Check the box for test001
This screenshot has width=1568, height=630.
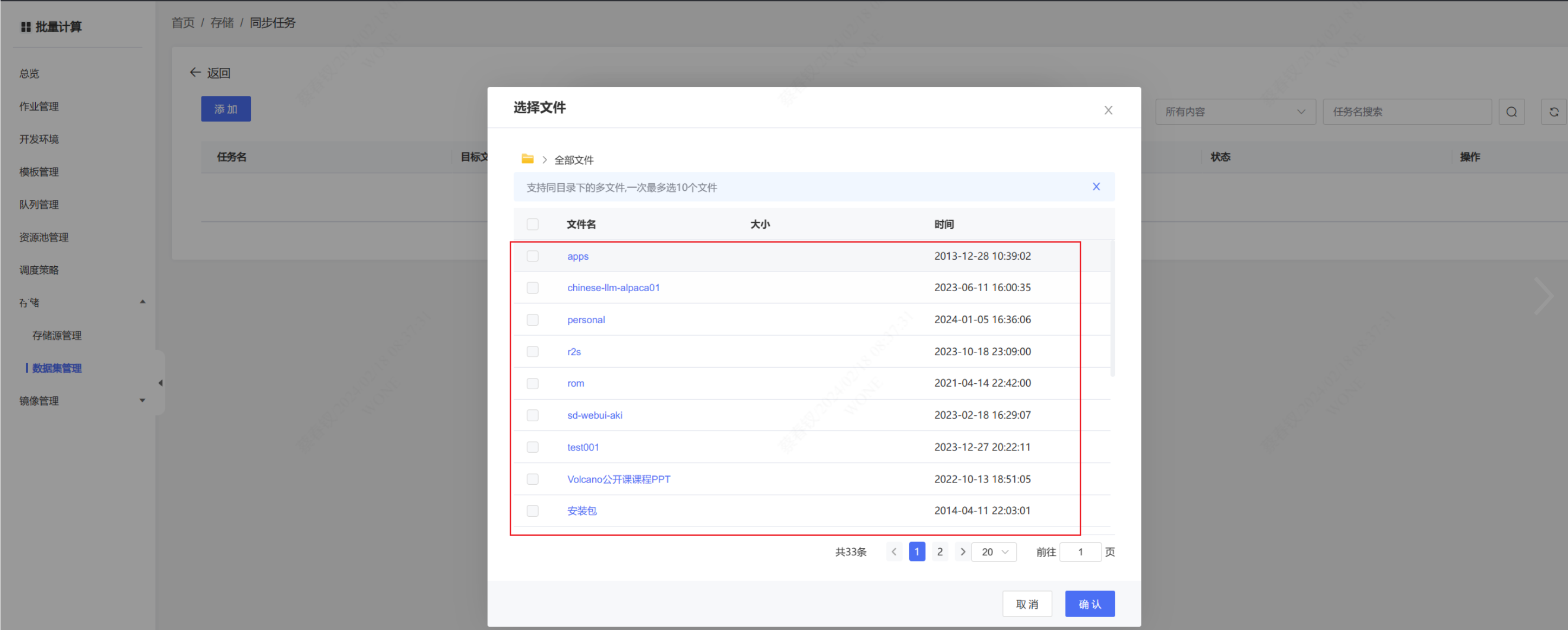click(x=533, y=447)
